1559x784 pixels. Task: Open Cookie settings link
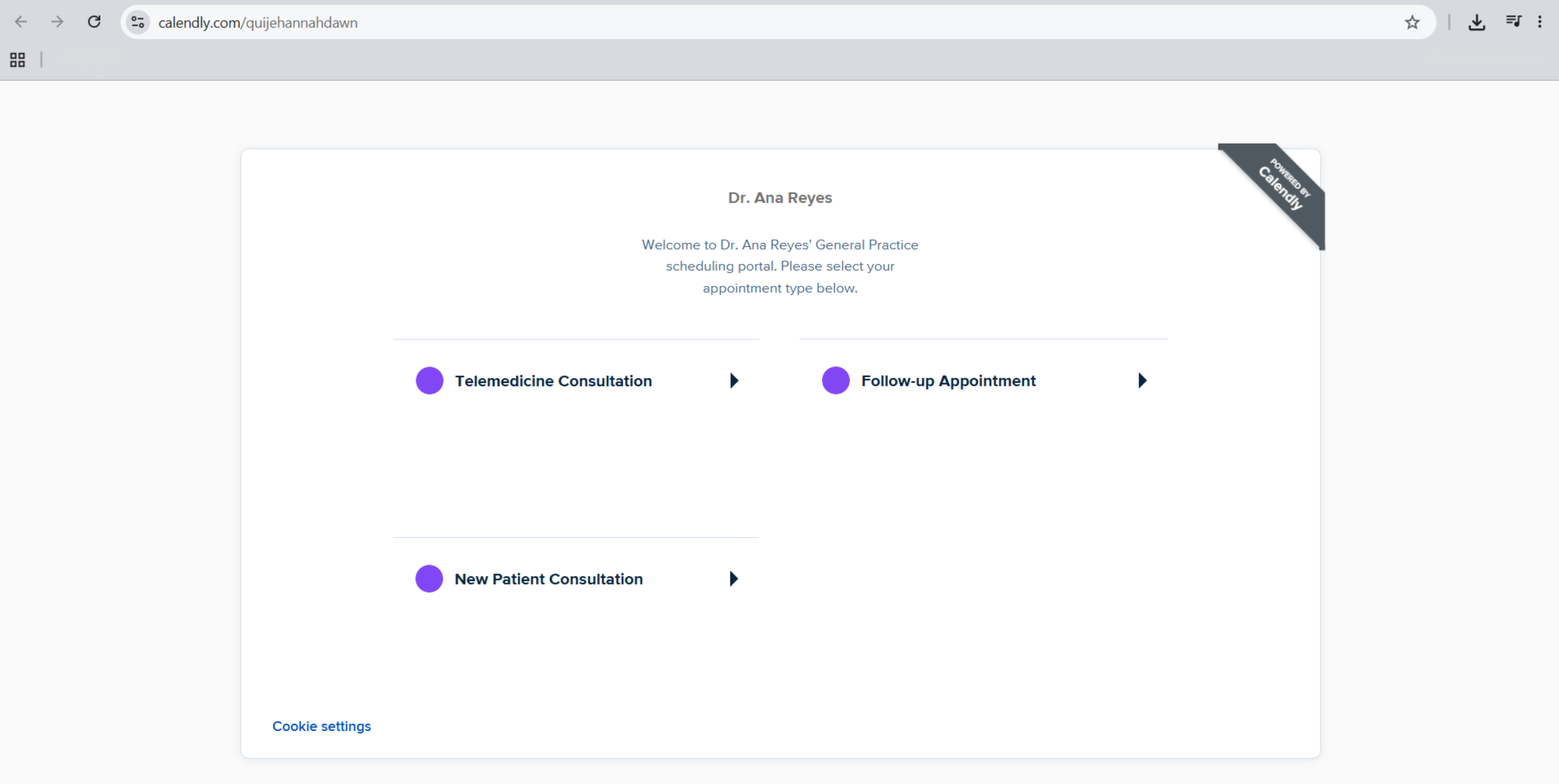pyautogui.click(x=321, y=726)
